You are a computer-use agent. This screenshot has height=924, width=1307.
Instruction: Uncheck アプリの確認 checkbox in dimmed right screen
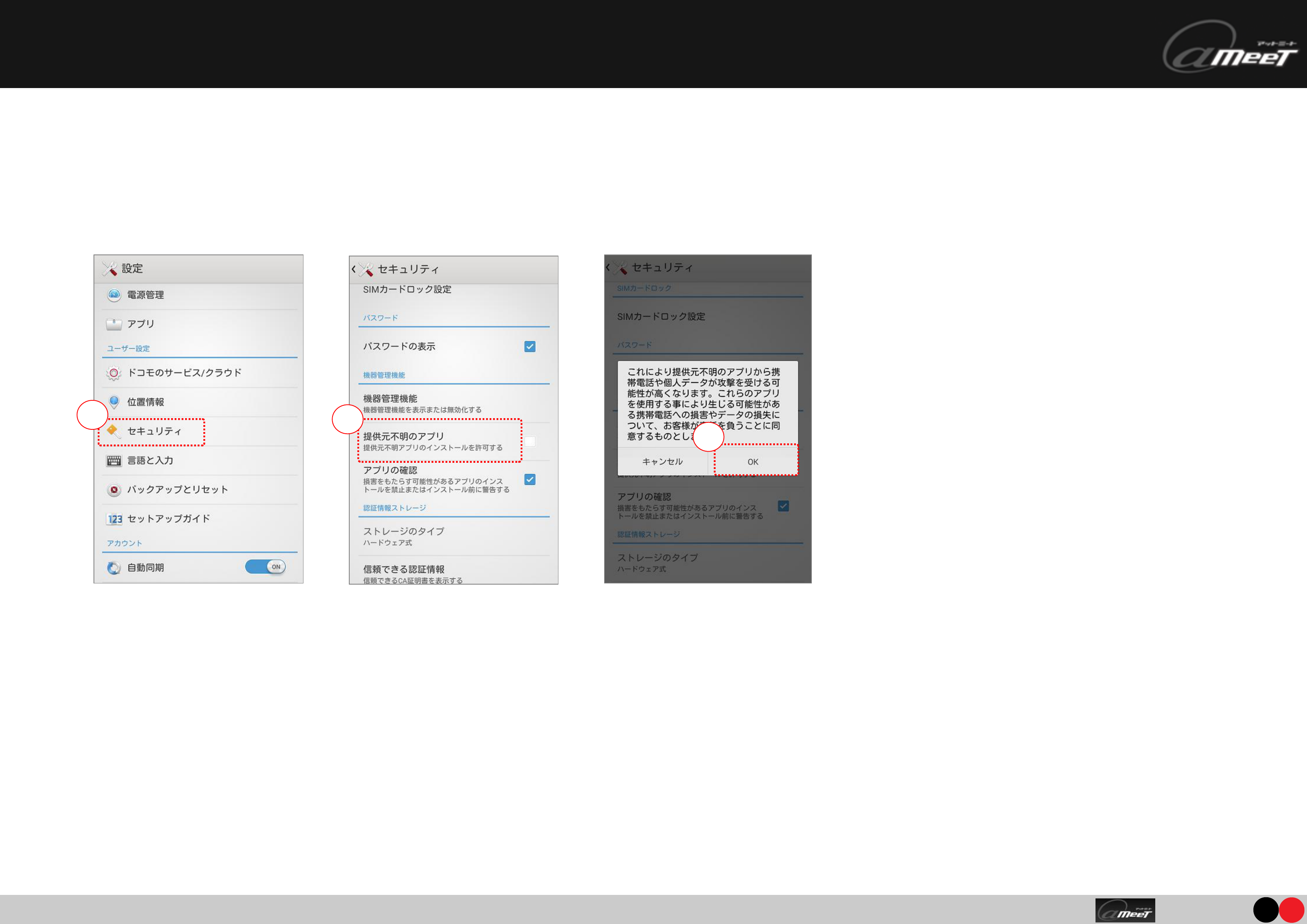[x=783, y=506]
